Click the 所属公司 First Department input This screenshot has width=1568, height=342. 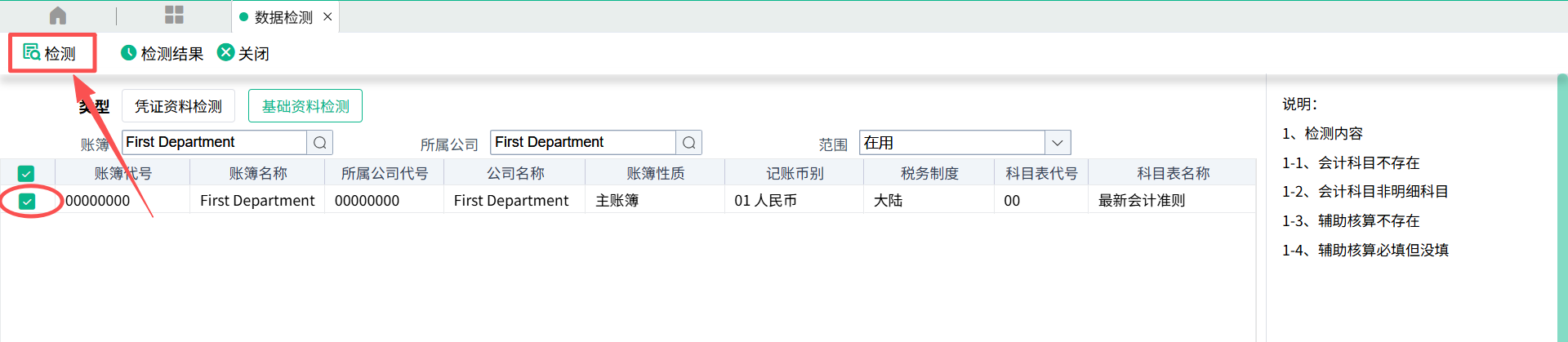[582, 143]
